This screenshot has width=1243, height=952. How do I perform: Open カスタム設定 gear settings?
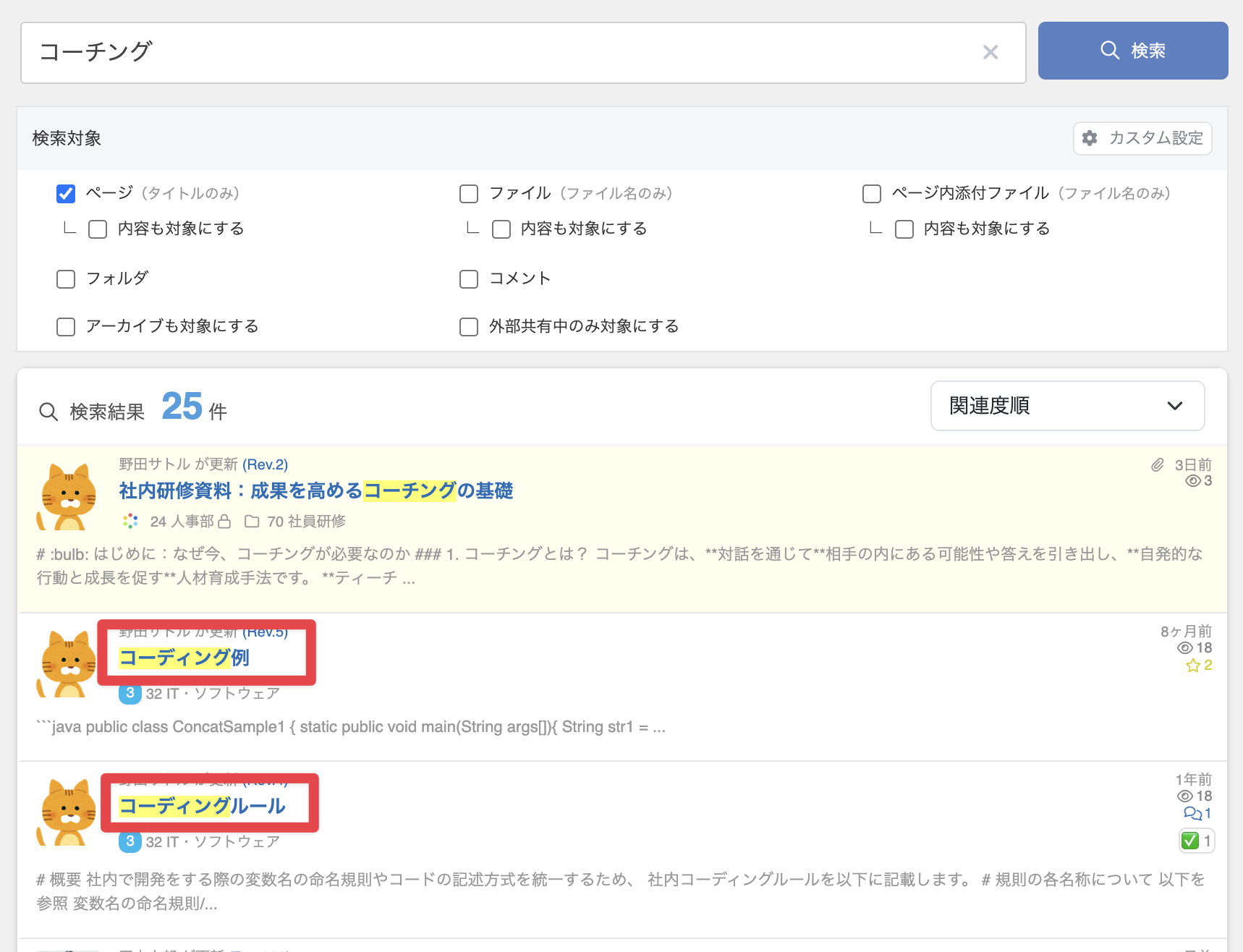pos(1142,138)
